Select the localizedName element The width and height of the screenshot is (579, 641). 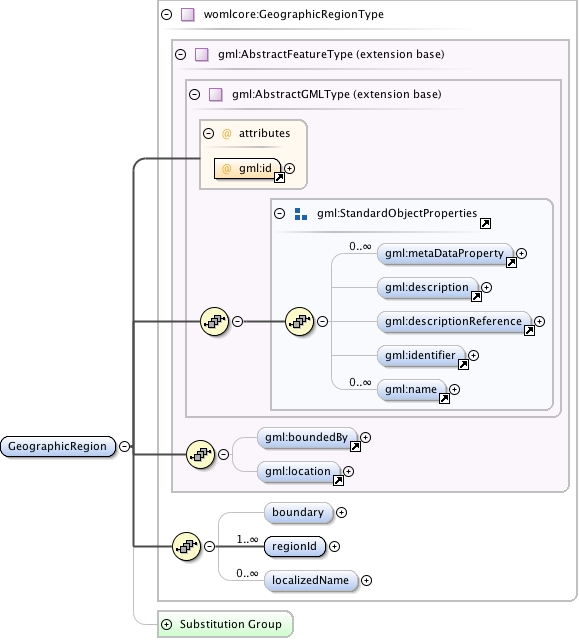pyautogui.click(x=311, y=580)
